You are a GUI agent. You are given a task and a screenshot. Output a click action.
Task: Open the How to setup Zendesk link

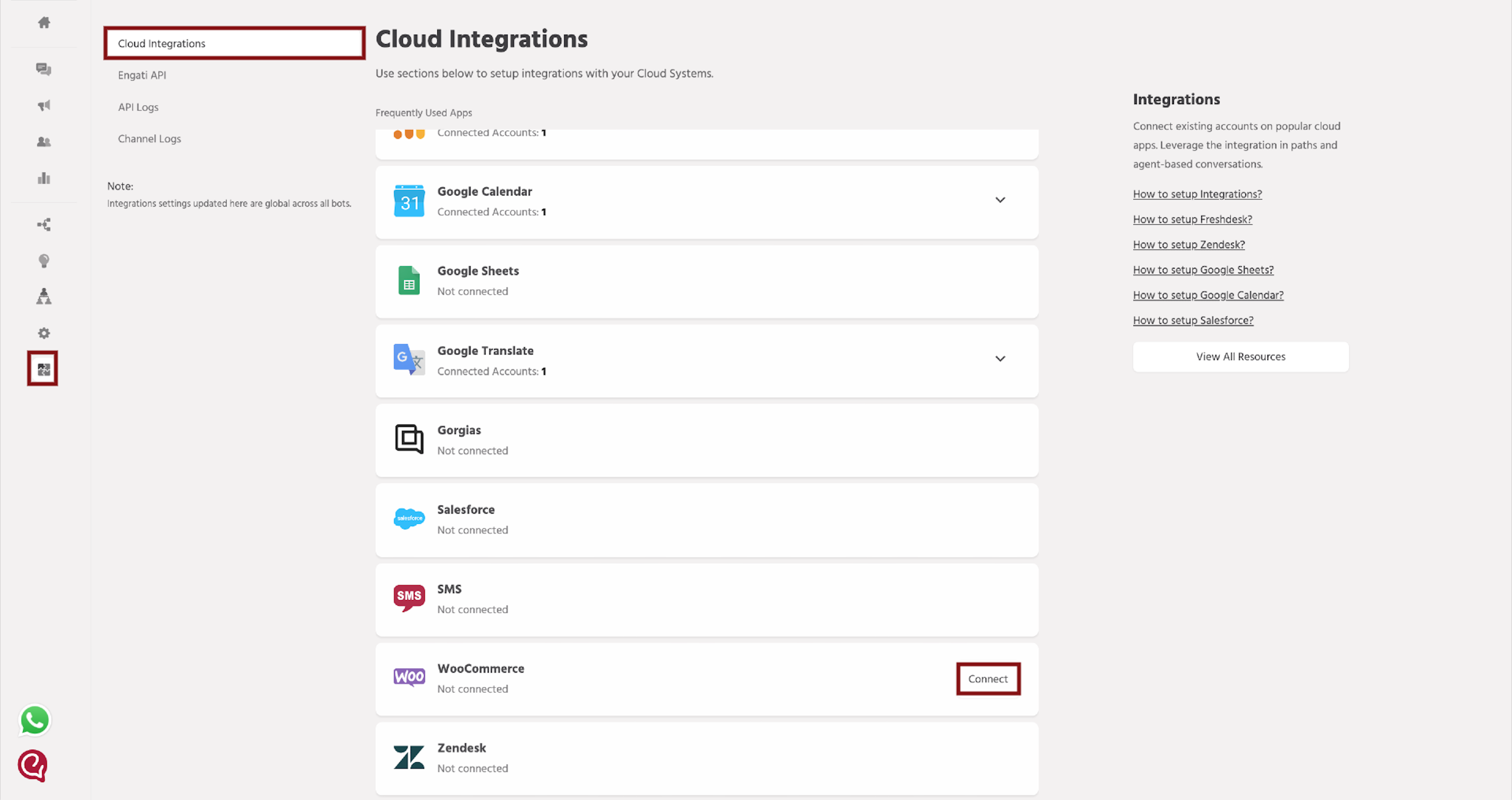click(x=1188, y=244)
